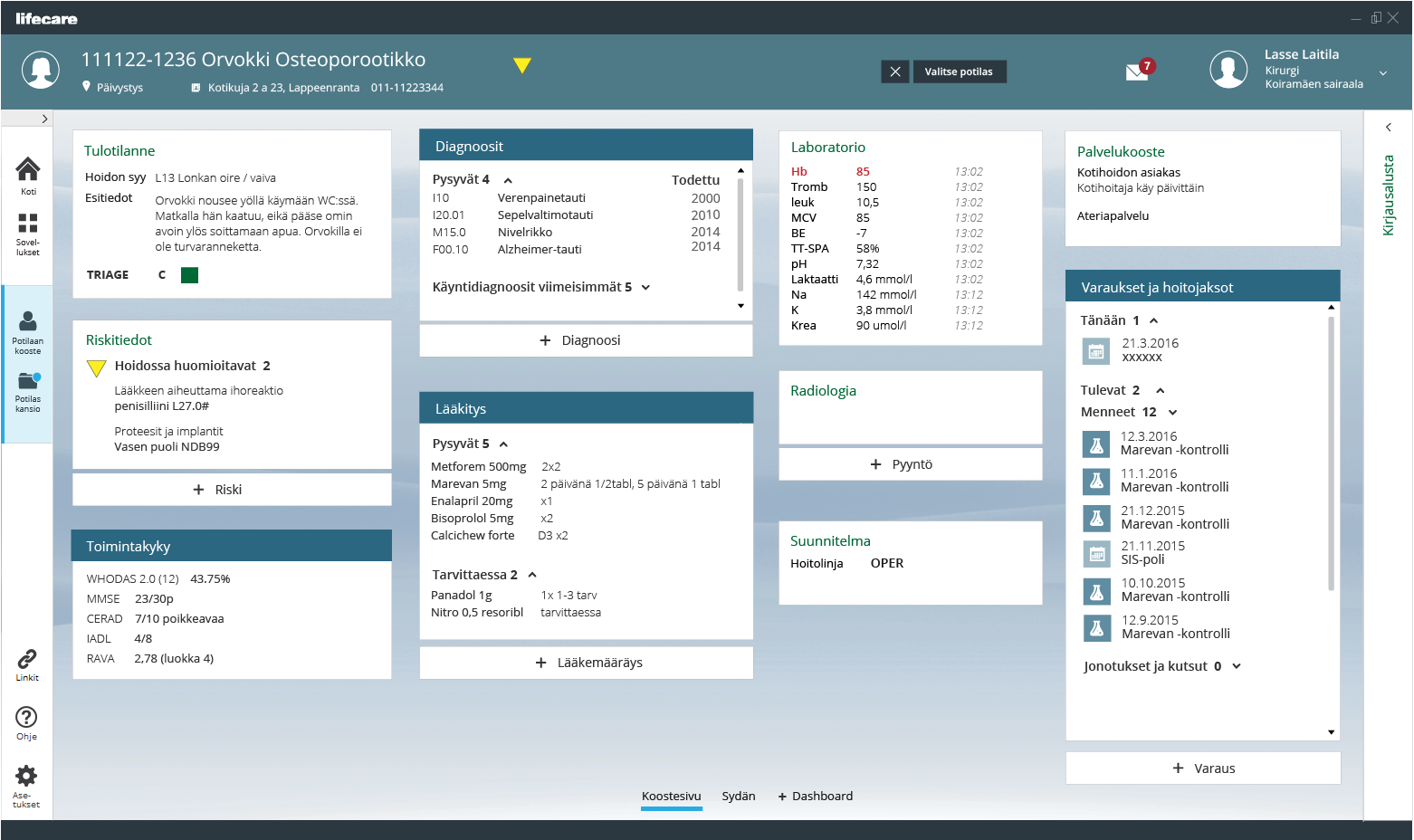Select WHODAS 2.0 (12) score row
Screen dimensions: 1414x840
click(158, 579)
